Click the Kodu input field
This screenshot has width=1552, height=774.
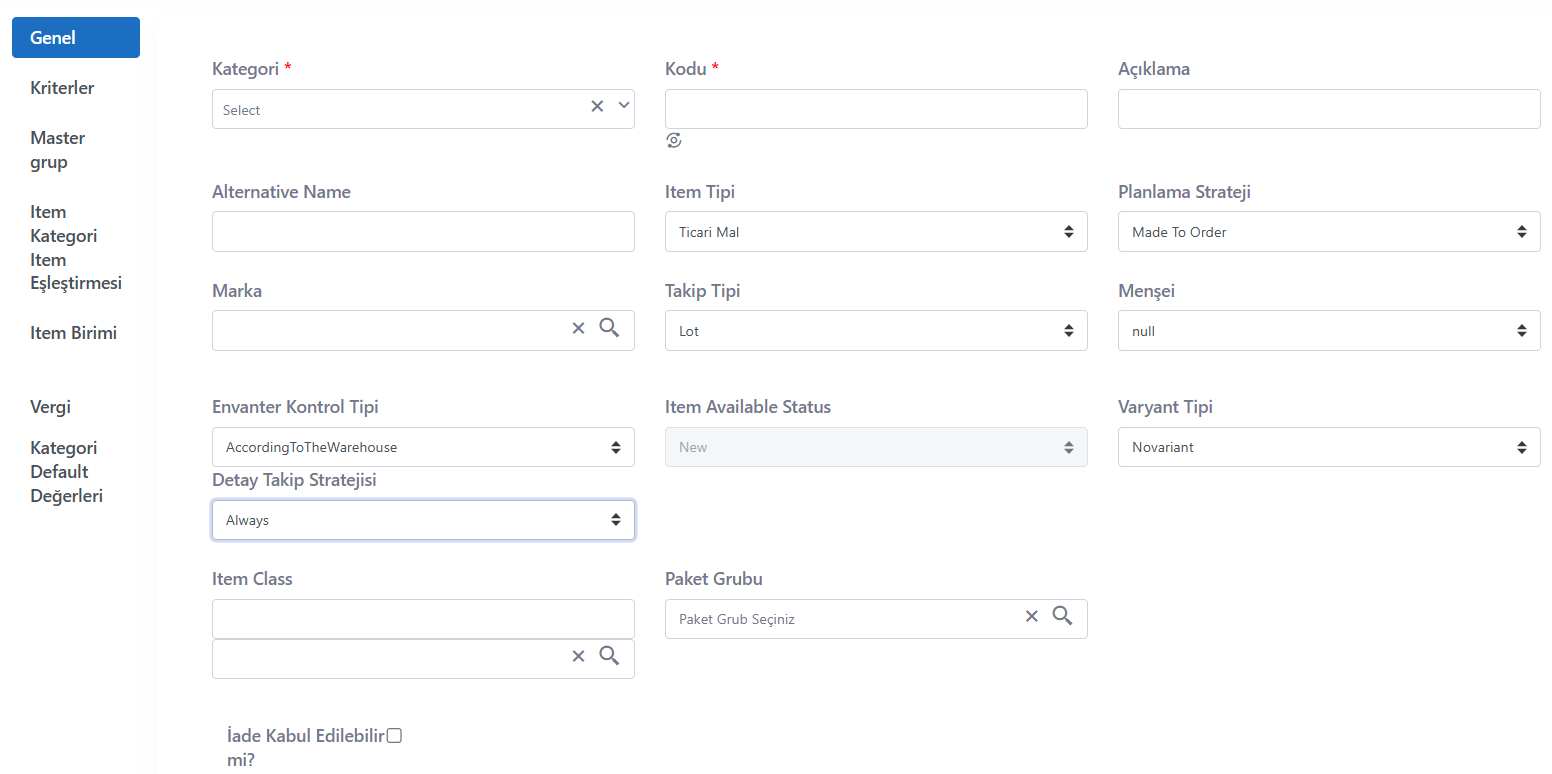(x=876, y=109)
